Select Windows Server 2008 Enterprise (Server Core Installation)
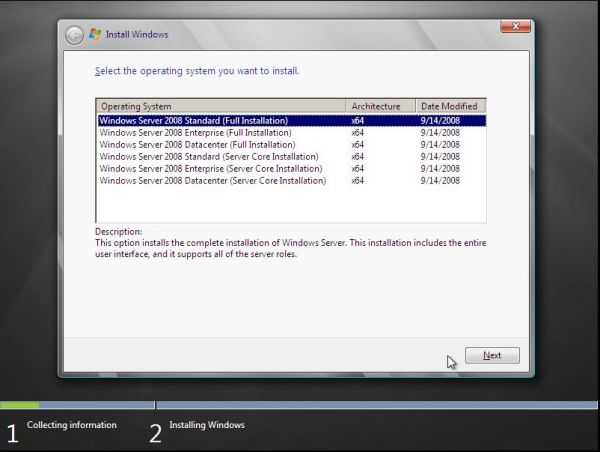600x452 pixels. [292, 169]
